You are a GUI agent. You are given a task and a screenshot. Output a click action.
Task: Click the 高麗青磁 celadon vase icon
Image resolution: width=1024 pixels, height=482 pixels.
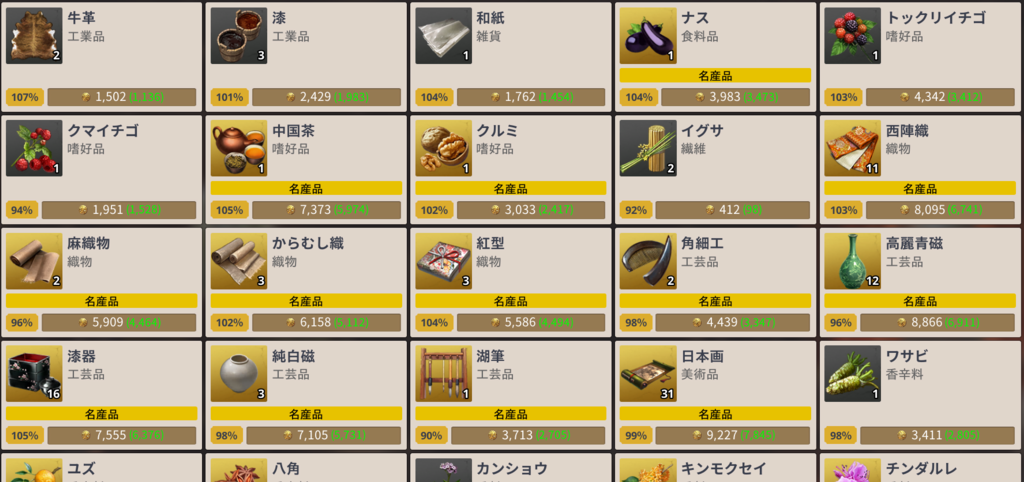852,261
